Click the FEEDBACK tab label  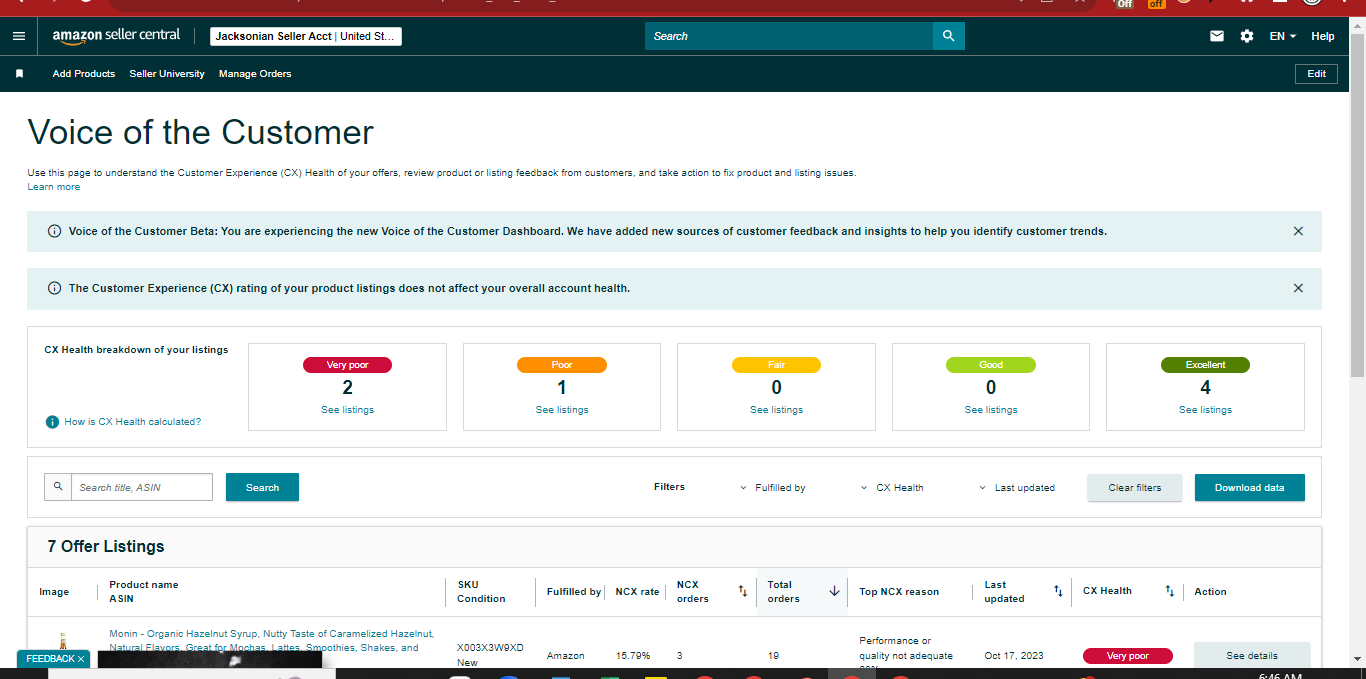pos(50,659)
